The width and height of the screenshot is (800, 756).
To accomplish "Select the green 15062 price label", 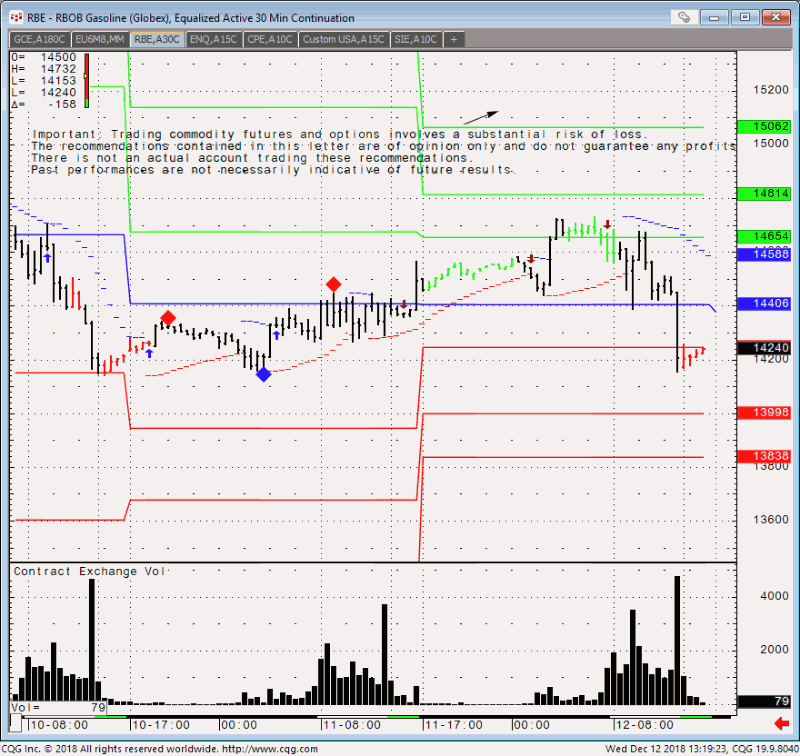I will pyautogui.click(x=764, y=126).
